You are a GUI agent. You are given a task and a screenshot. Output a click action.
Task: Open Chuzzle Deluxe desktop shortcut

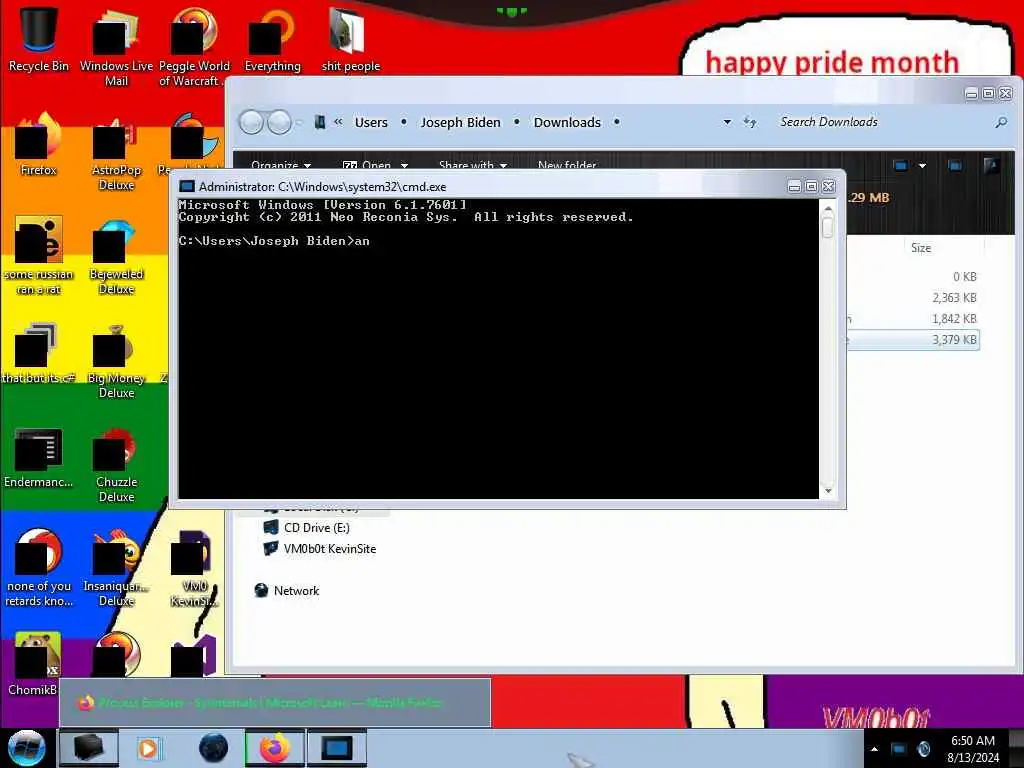pyautogui.click(x=116, y=465)
